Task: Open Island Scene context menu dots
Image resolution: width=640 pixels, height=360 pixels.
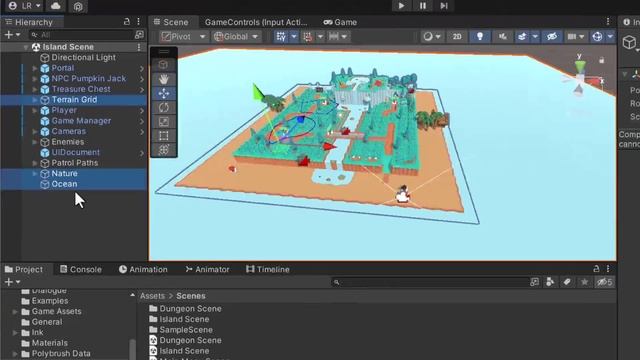Action: click(x=139, y=47)
